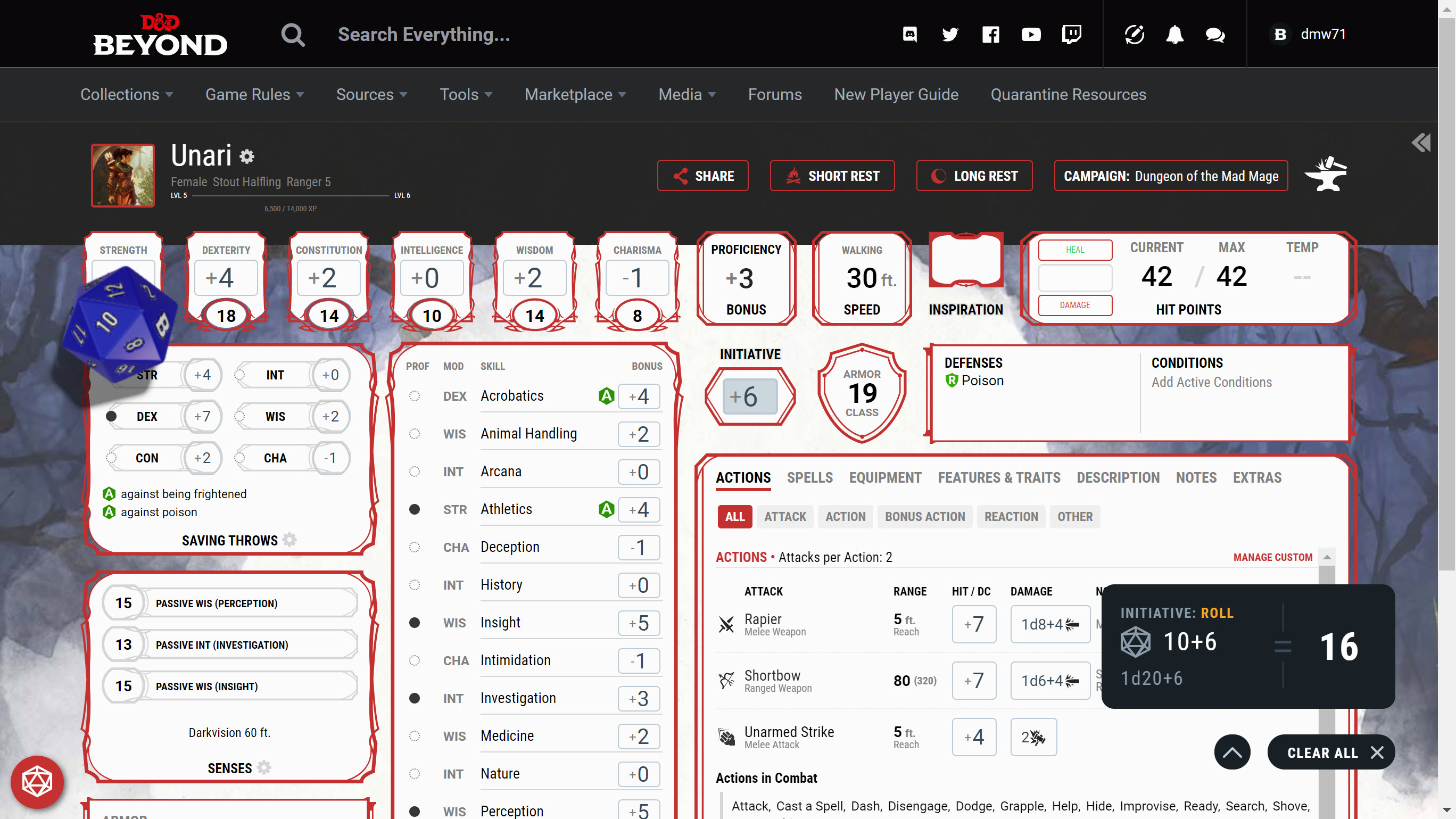Click the d20 icon in initiative roll result
This screenshot has width=1456, height=819.
point(1136,641)
